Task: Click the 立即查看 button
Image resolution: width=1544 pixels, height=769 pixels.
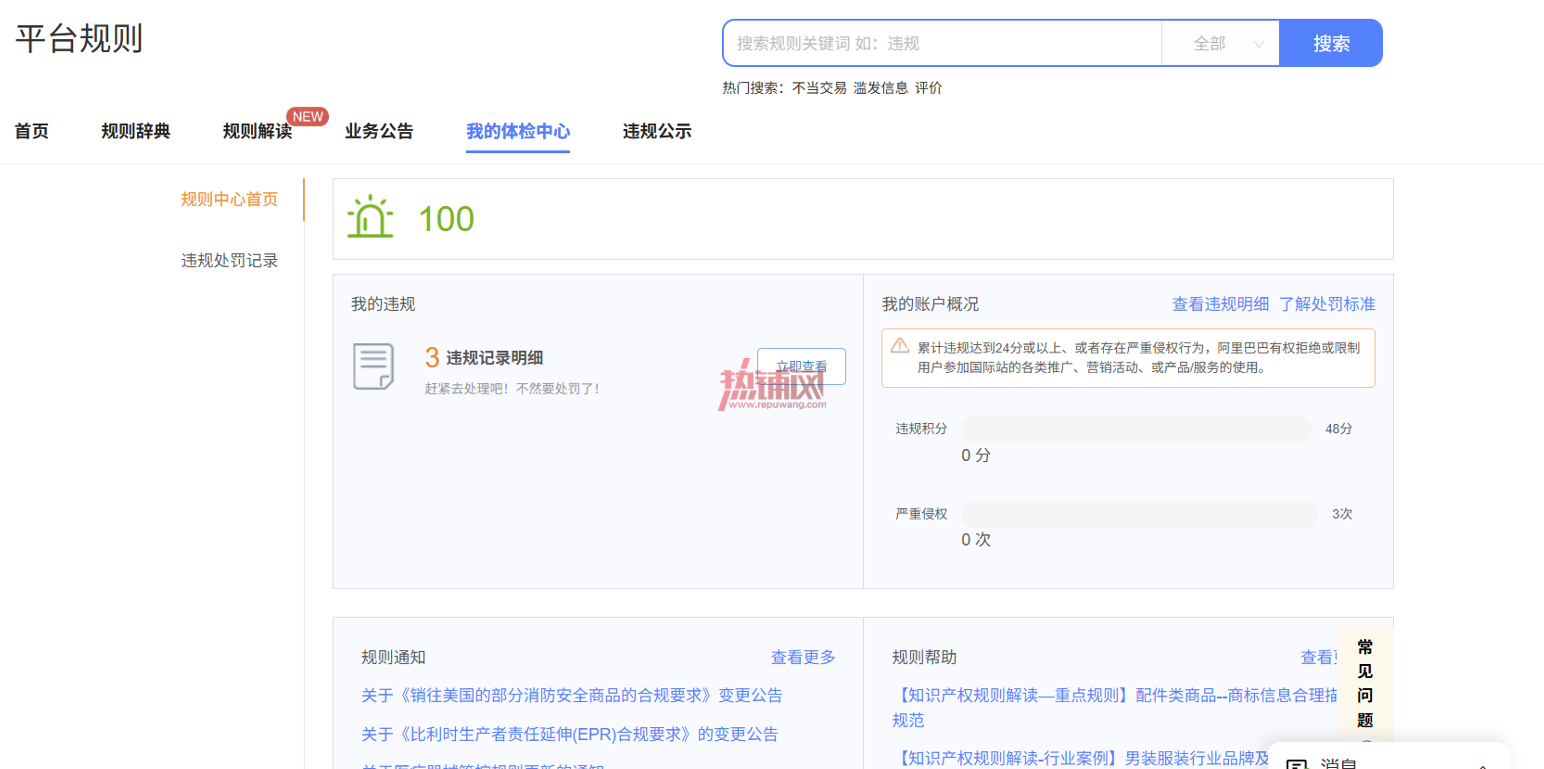Action: pos(801,366)
